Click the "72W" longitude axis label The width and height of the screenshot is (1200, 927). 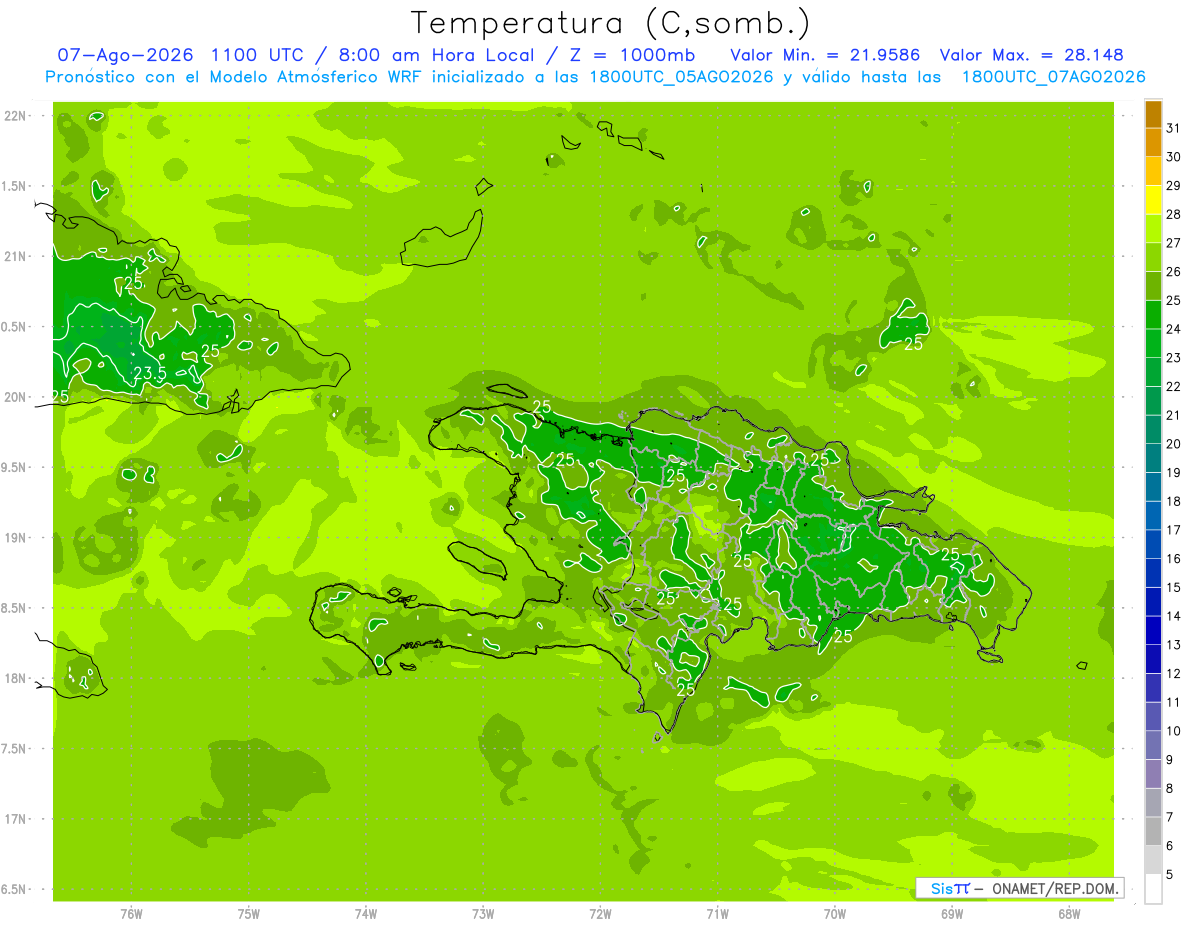[600, 914]
